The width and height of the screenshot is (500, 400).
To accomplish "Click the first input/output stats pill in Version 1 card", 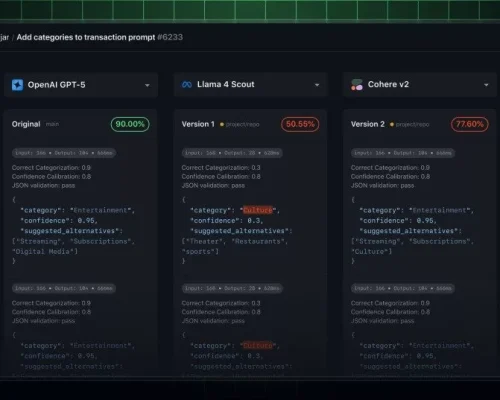I will coord(232,153).
